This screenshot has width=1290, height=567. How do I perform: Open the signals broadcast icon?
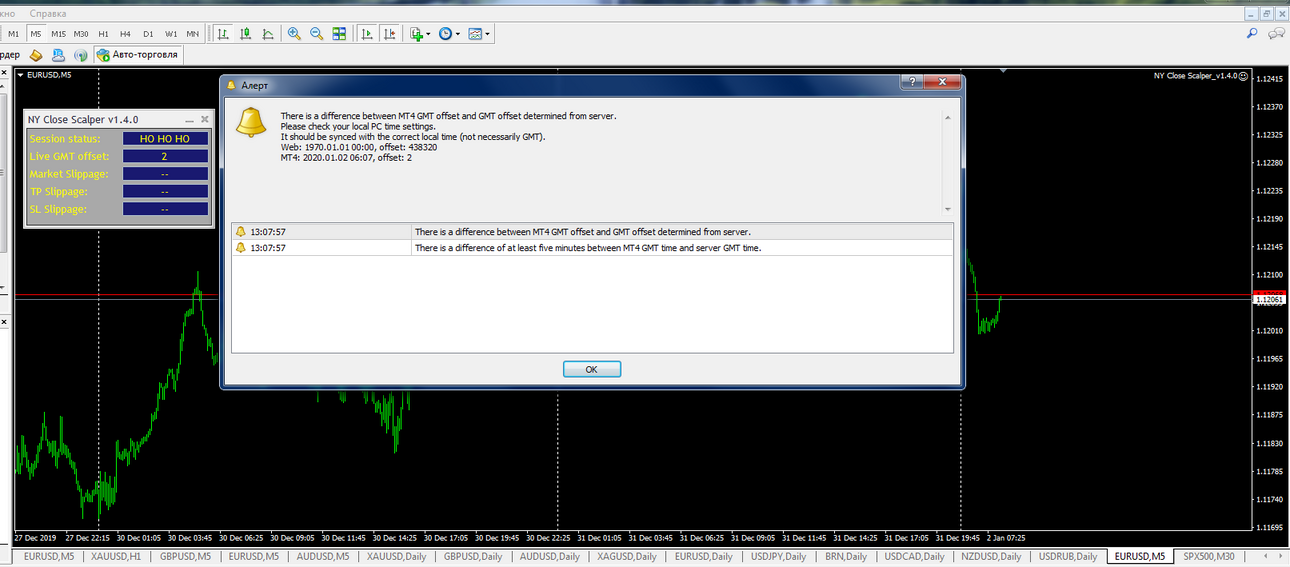(x=81, y=55)
